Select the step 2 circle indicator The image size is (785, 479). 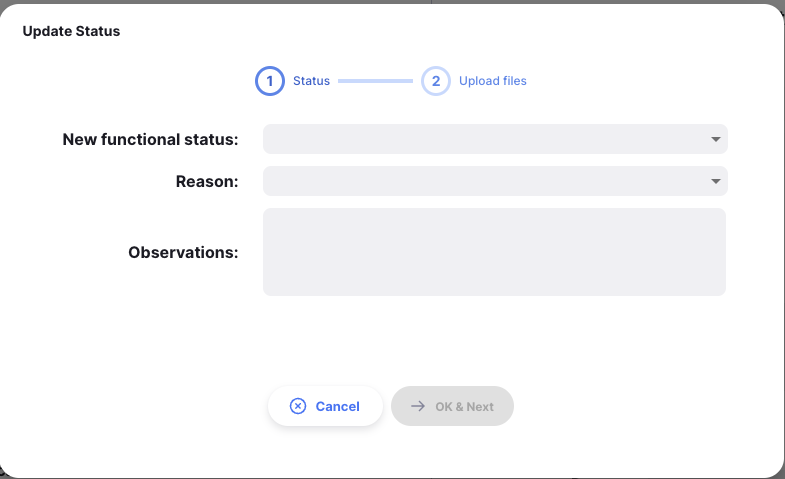point(435,81)
